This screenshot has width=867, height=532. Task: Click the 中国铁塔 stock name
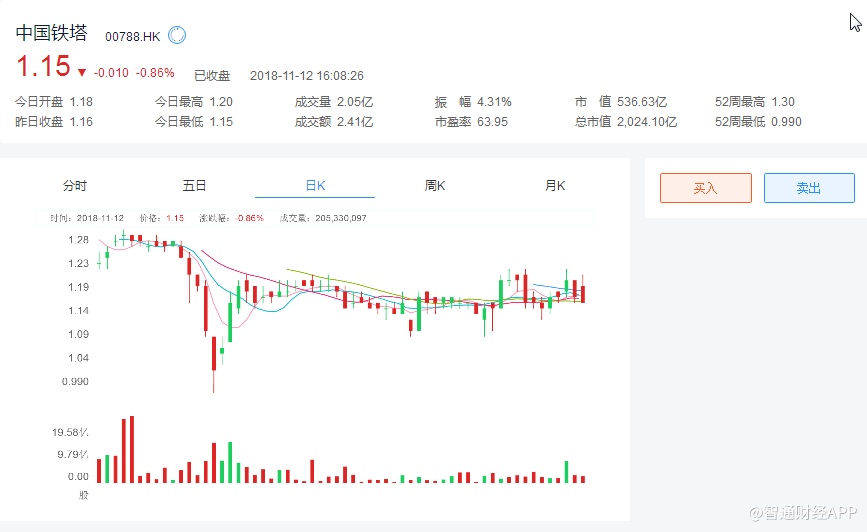[x=51, y=34]
